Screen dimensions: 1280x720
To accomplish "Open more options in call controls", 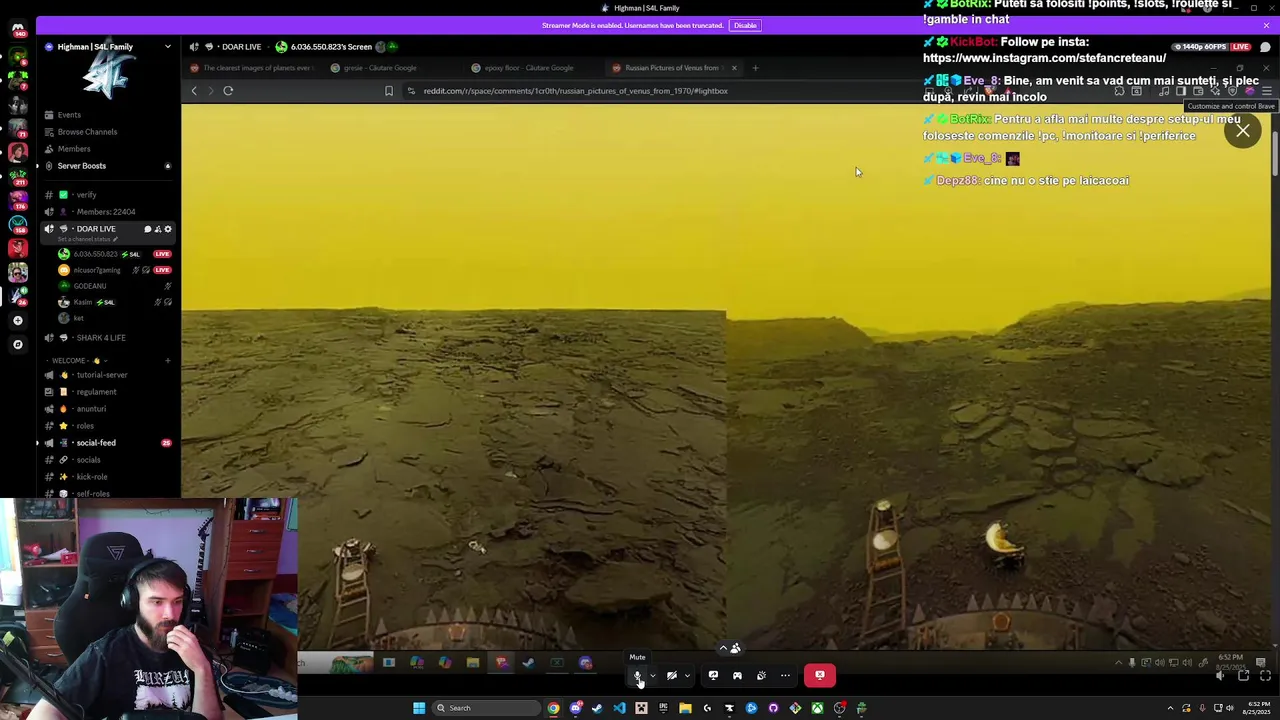I will (785, 676).
